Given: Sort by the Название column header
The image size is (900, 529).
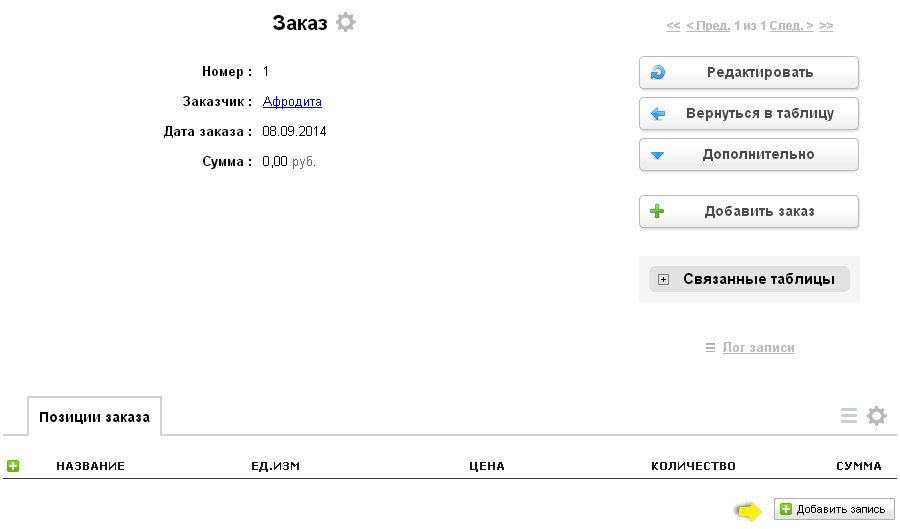Looking at the screenshot, I should [90, 466].
